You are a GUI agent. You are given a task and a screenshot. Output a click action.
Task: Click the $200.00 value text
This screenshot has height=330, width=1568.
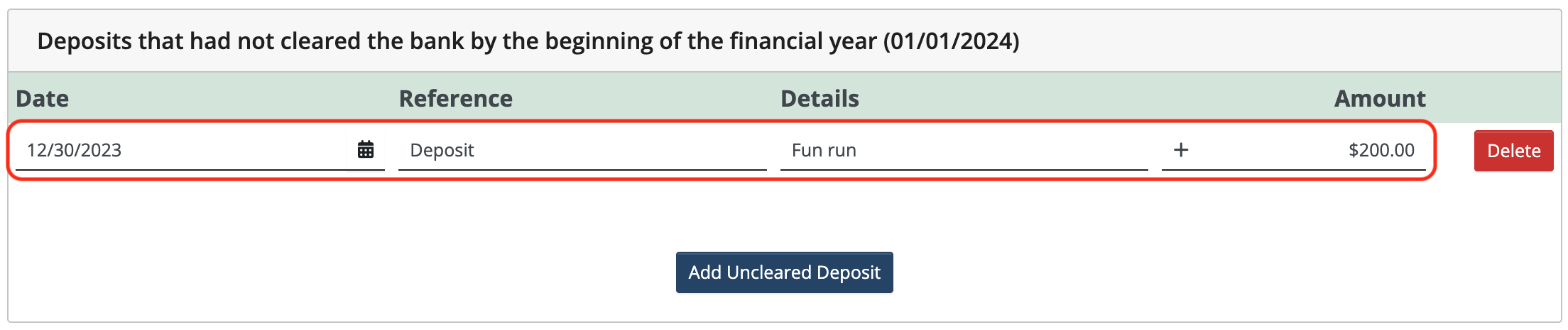pyautogui.click(x=1382, y=150)
